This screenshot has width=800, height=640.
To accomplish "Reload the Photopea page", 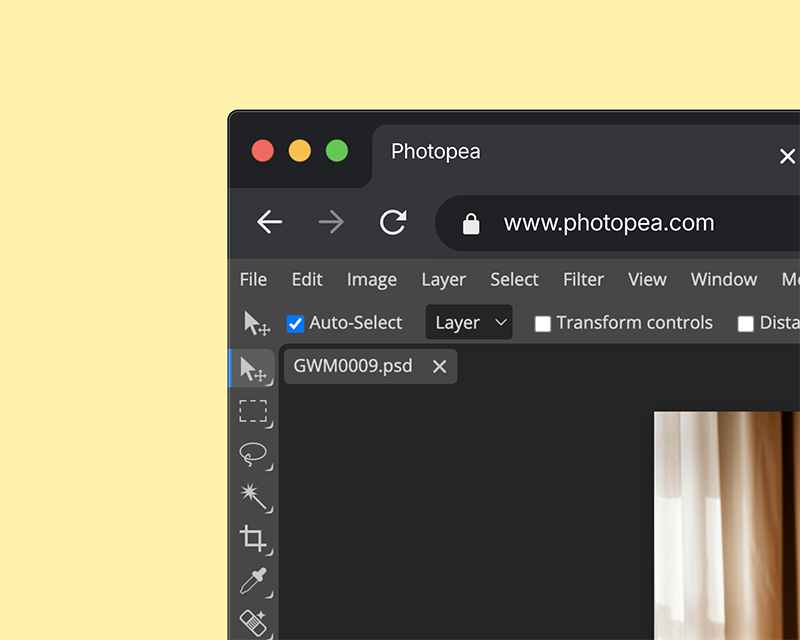I will [x=393, y=222].
